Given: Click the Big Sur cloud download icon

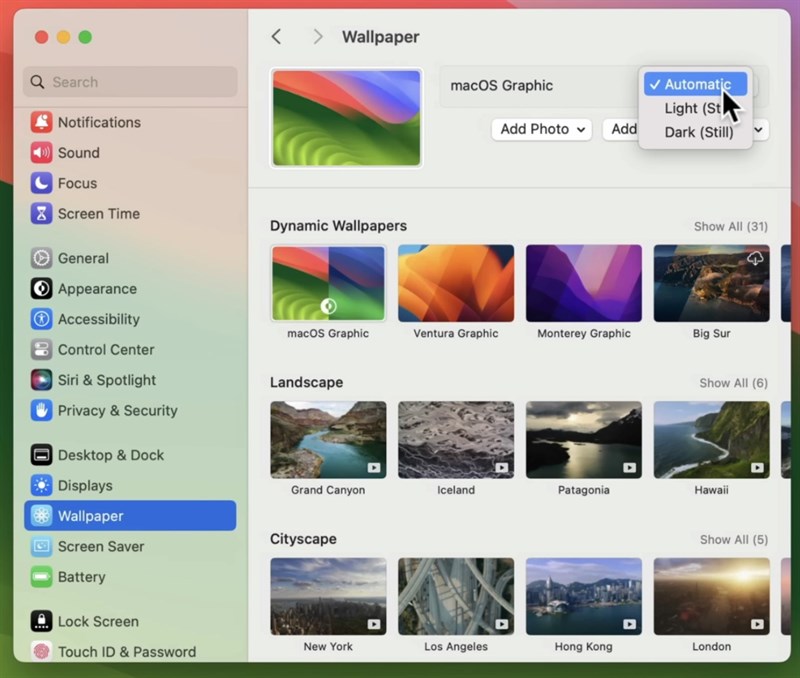Looking at the screenshot, I should point(755,258).
